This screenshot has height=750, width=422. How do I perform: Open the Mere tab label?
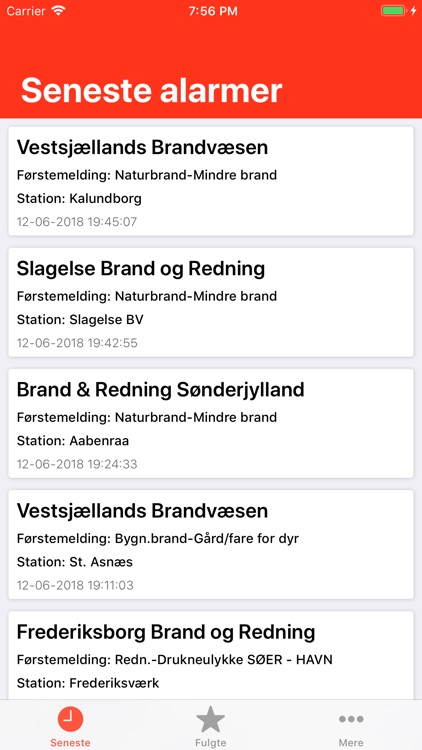(x=351, y=743)
